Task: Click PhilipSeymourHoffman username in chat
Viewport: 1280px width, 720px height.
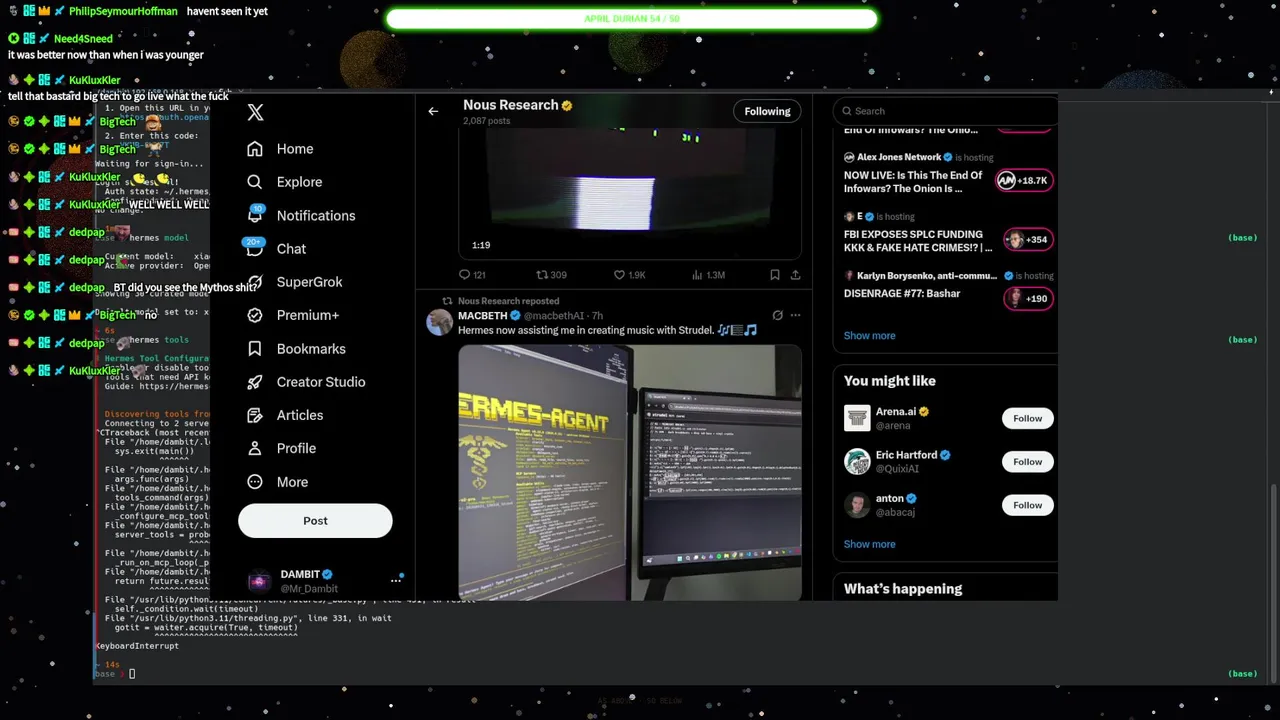Action: [x=123, y=11]
